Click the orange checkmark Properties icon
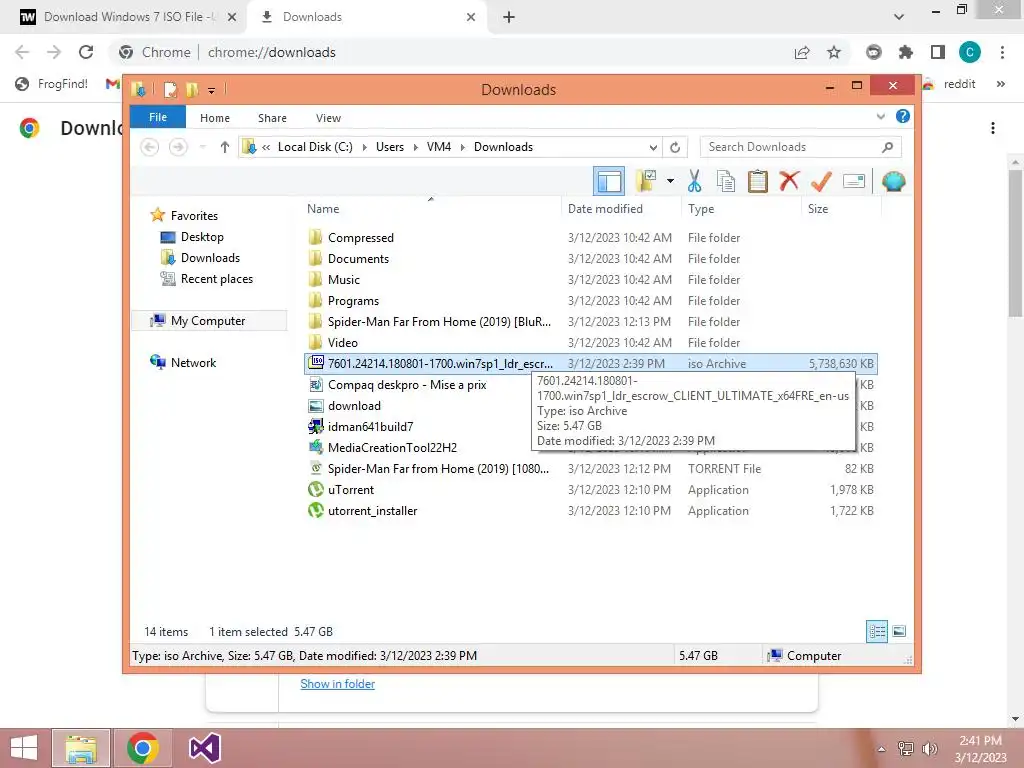 pos(821,181)
